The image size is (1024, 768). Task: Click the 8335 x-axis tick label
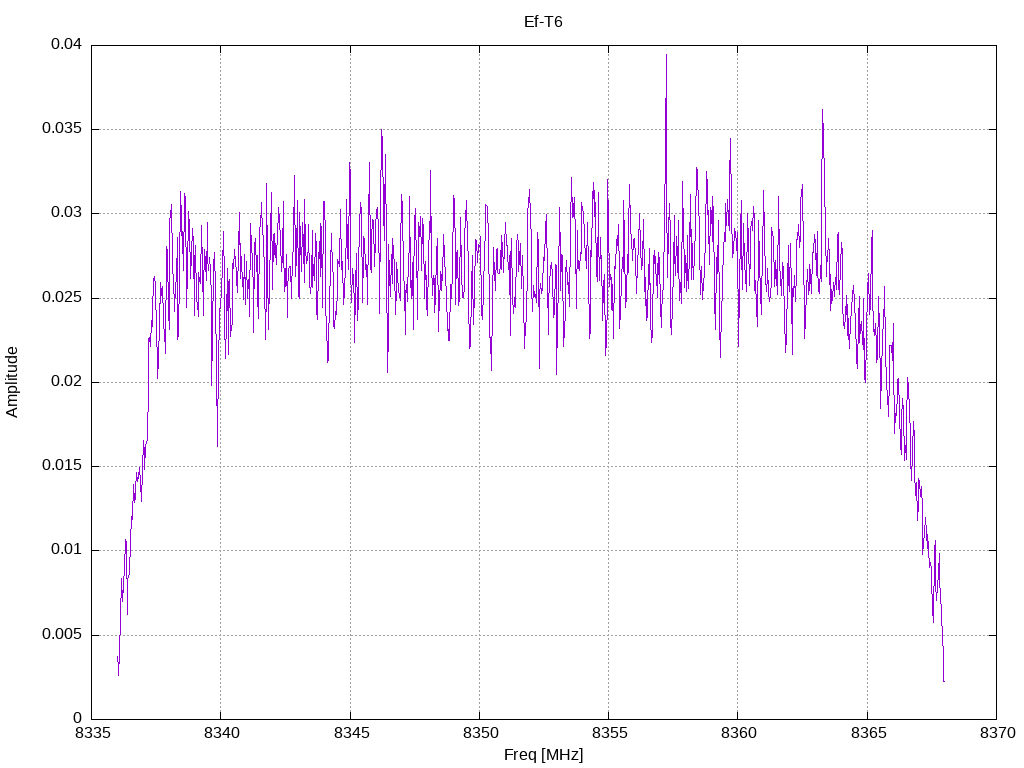tap(91, 733)
